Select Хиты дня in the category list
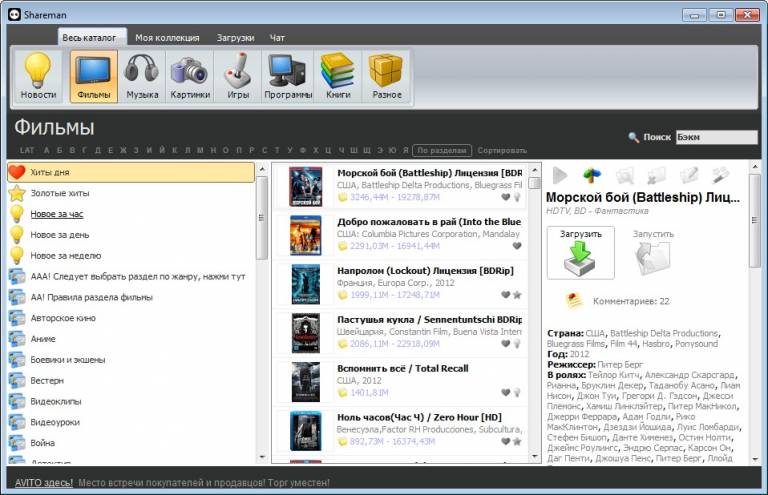The image size is (768, 495). 131,172
